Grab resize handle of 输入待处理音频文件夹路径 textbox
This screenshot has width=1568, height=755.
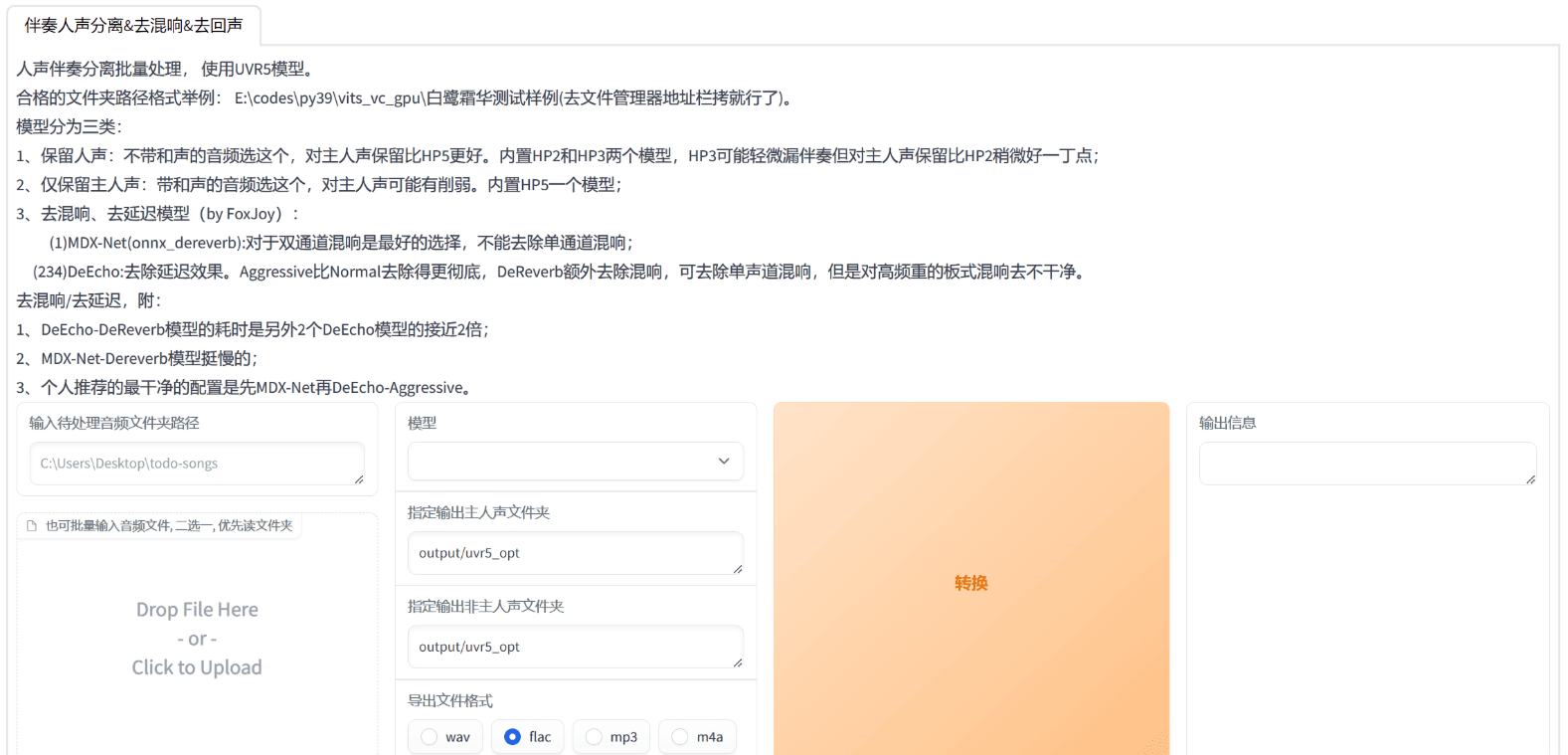pyautogui.click(x=358, y=479)
